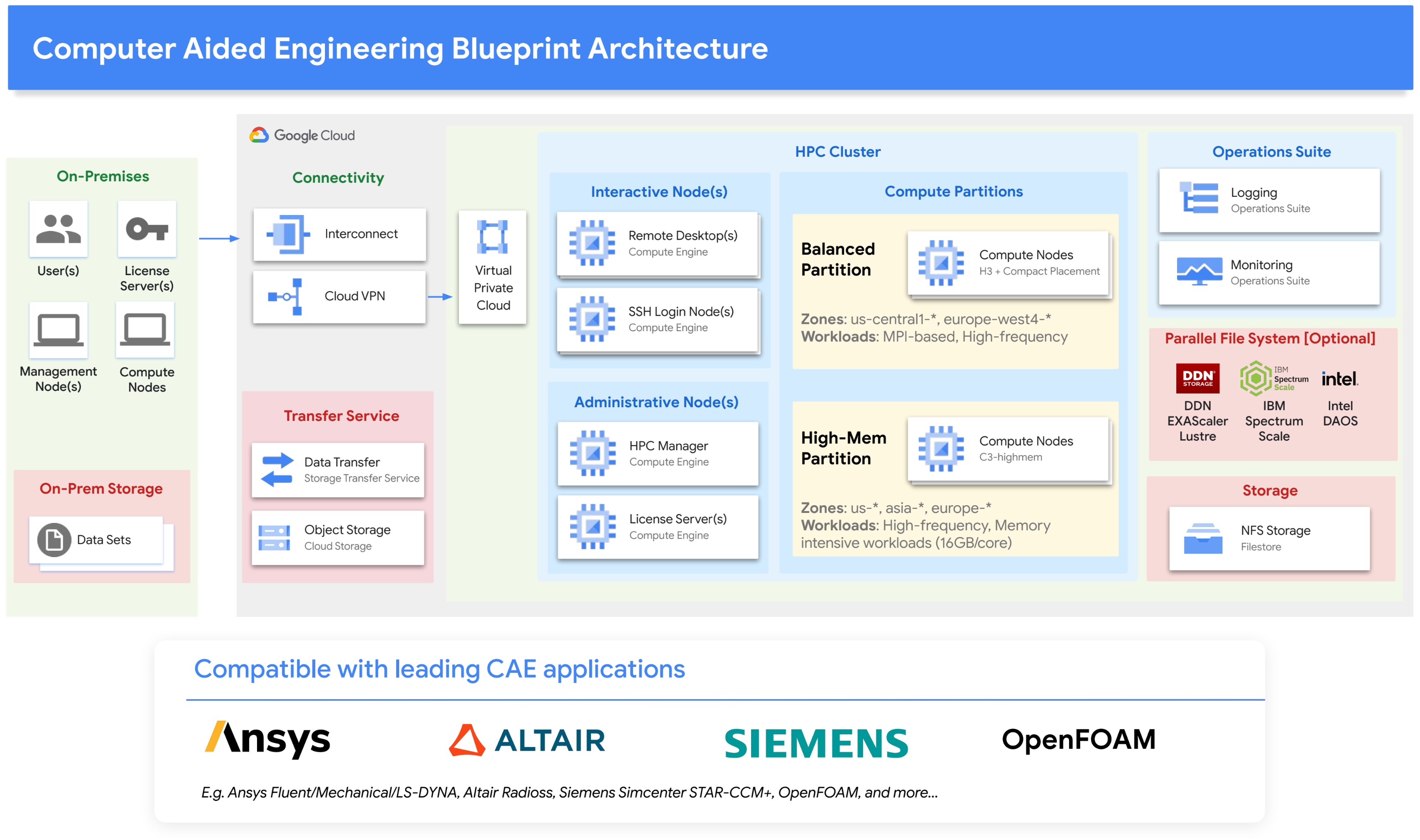Screen dimensions: 1420x840
Task: Select the Remote Desktop(s) Compute Engine icon
Action: point(593,243)
